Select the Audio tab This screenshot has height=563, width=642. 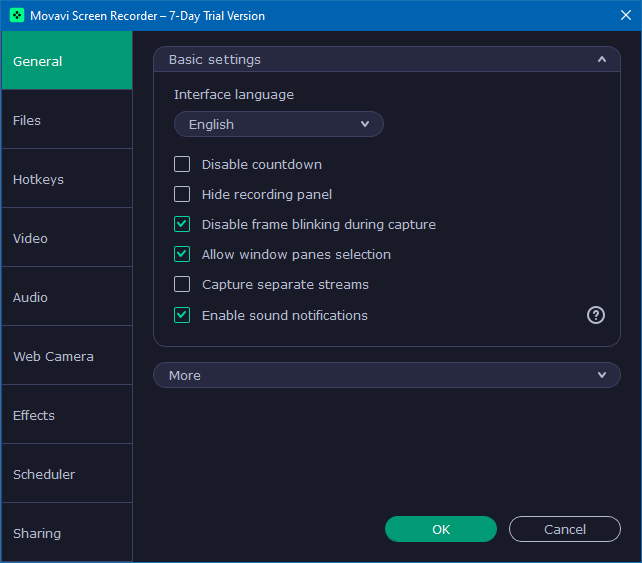click(x=66, y=297)
